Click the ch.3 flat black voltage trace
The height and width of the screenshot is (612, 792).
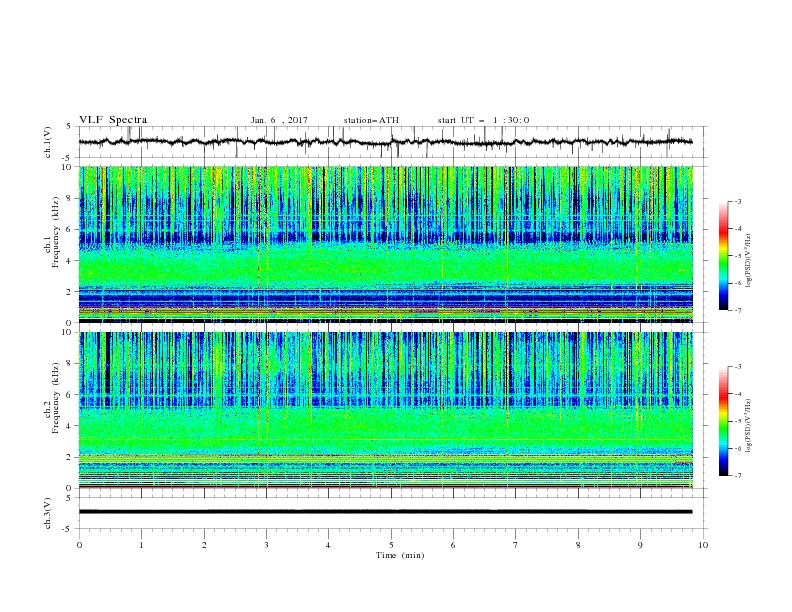[385, 512]
